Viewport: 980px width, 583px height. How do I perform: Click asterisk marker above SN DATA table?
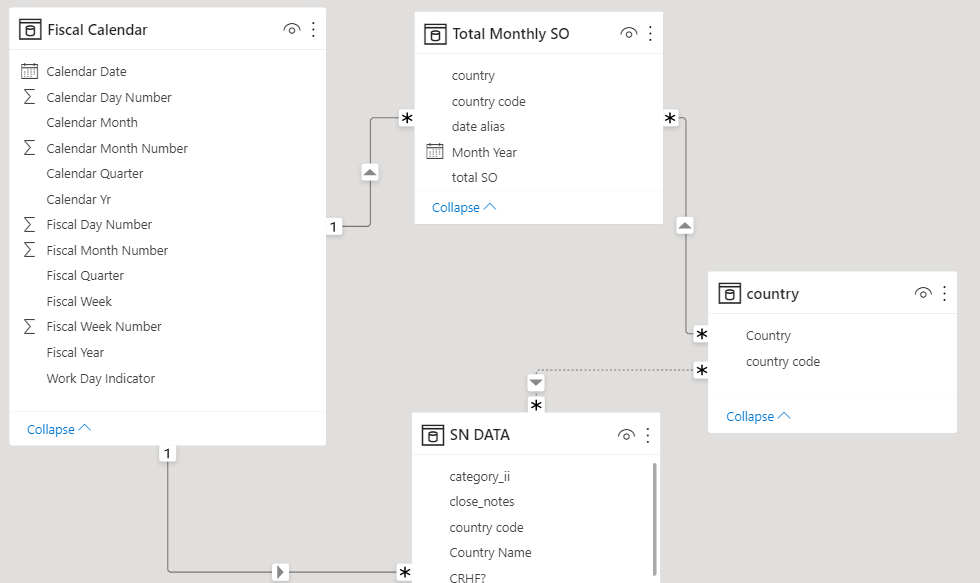pos(536,406)
